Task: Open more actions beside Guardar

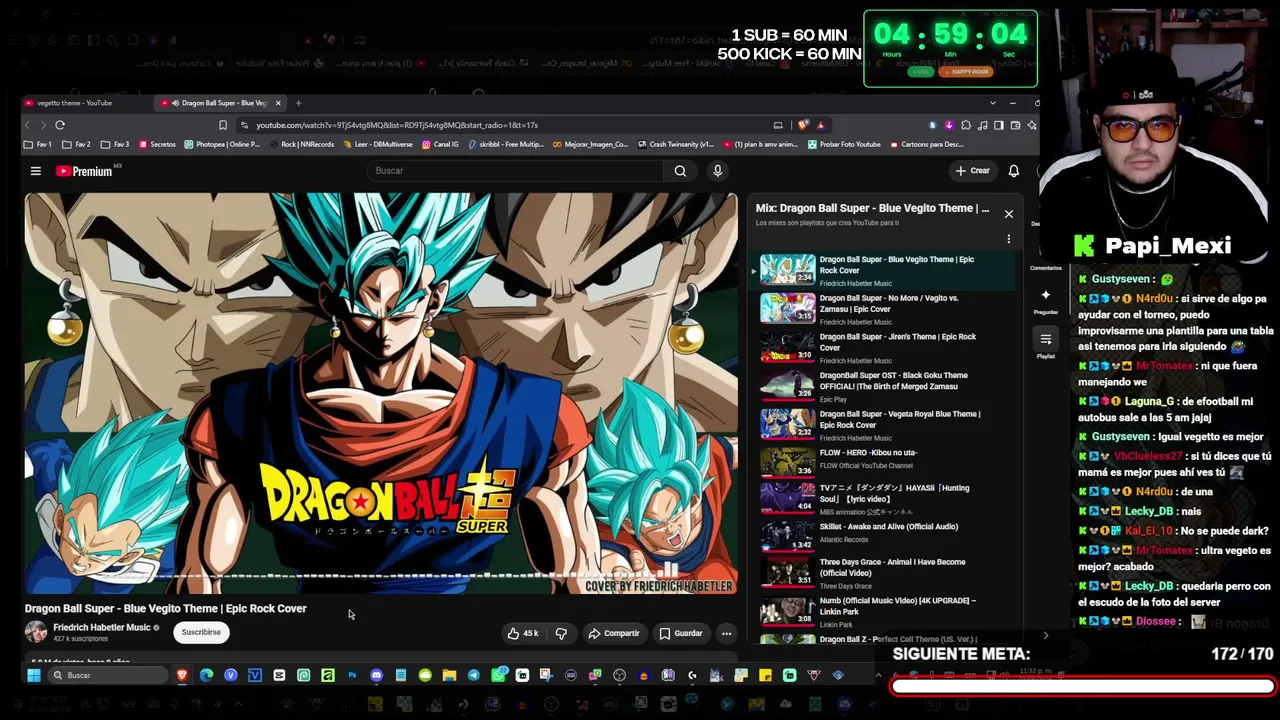Action: point(727,633)
